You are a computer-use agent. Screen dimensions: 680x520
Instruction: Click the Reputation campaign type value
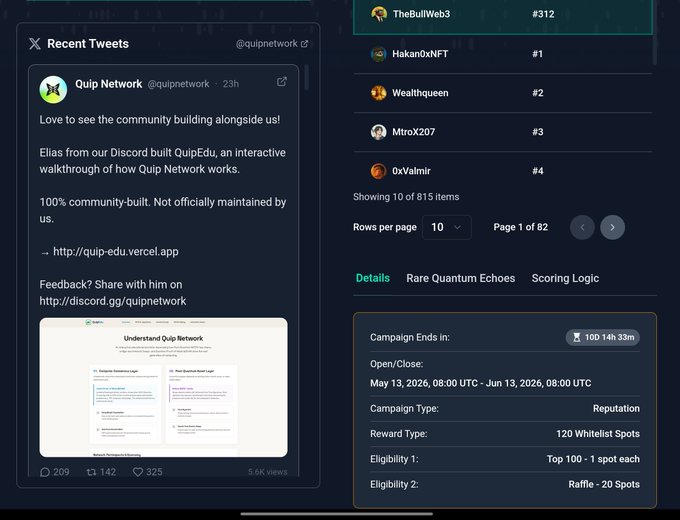point(616,409)
